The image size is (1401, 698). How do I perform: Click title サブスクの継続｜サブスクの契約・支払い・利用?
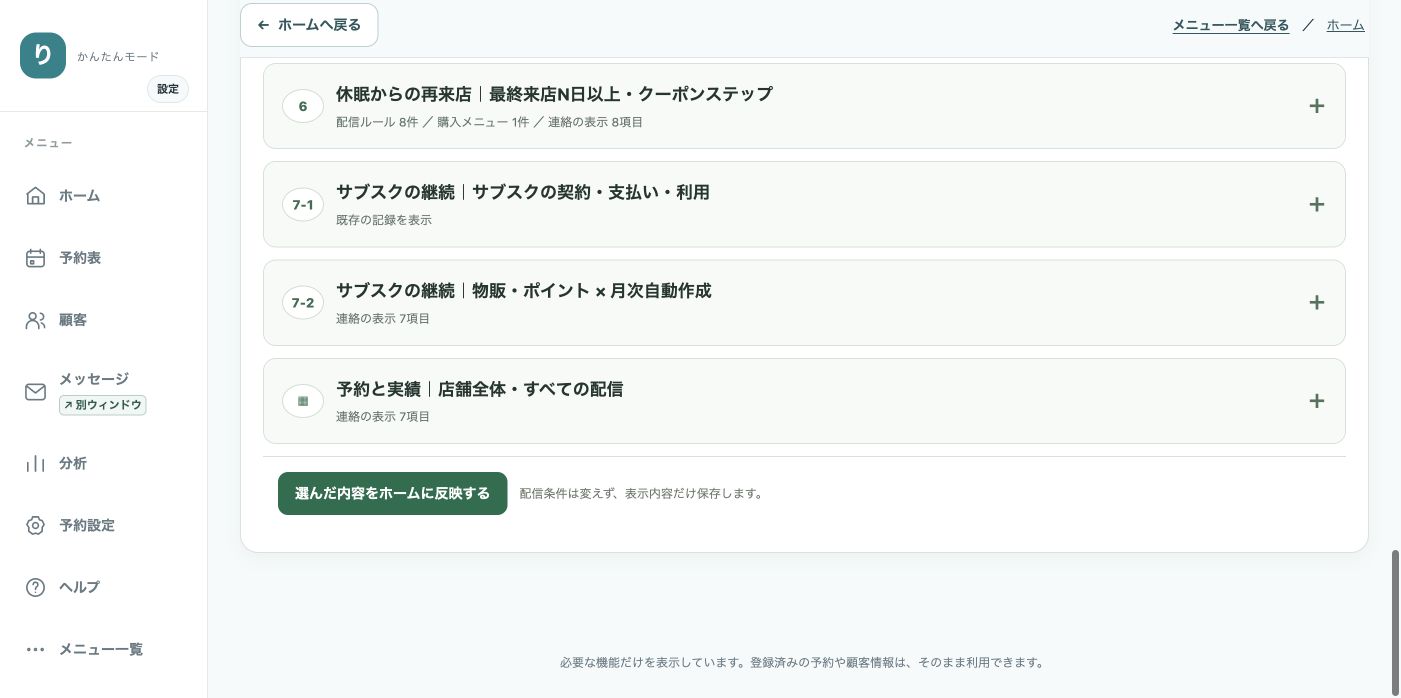[x=523, y=192]
